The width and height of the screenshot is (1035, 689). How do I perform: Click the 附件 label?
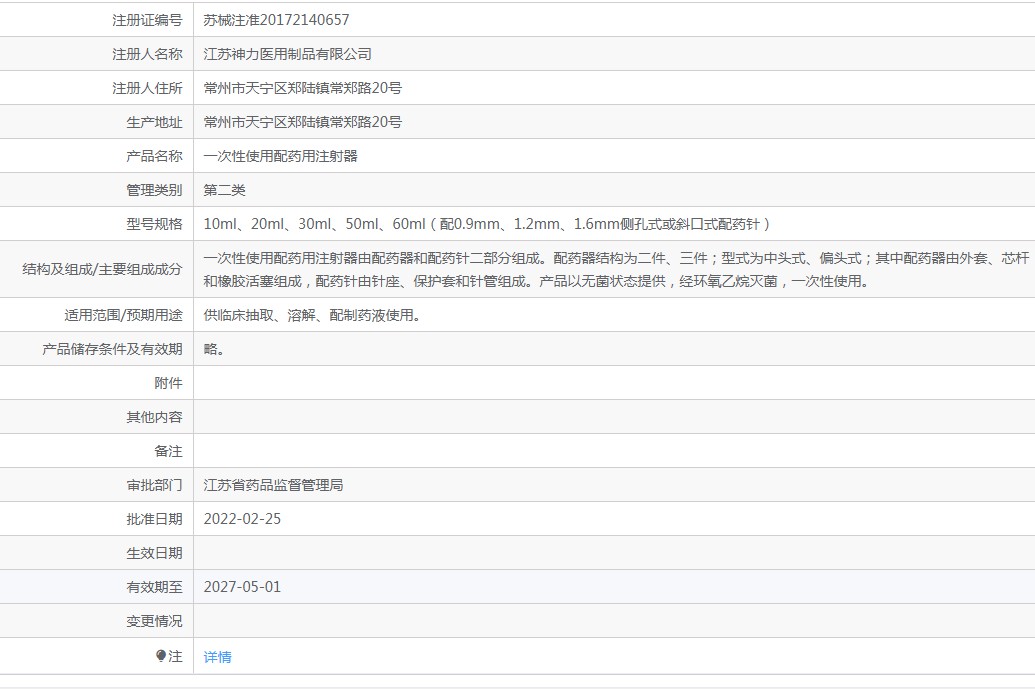click(x=168, y=383)
